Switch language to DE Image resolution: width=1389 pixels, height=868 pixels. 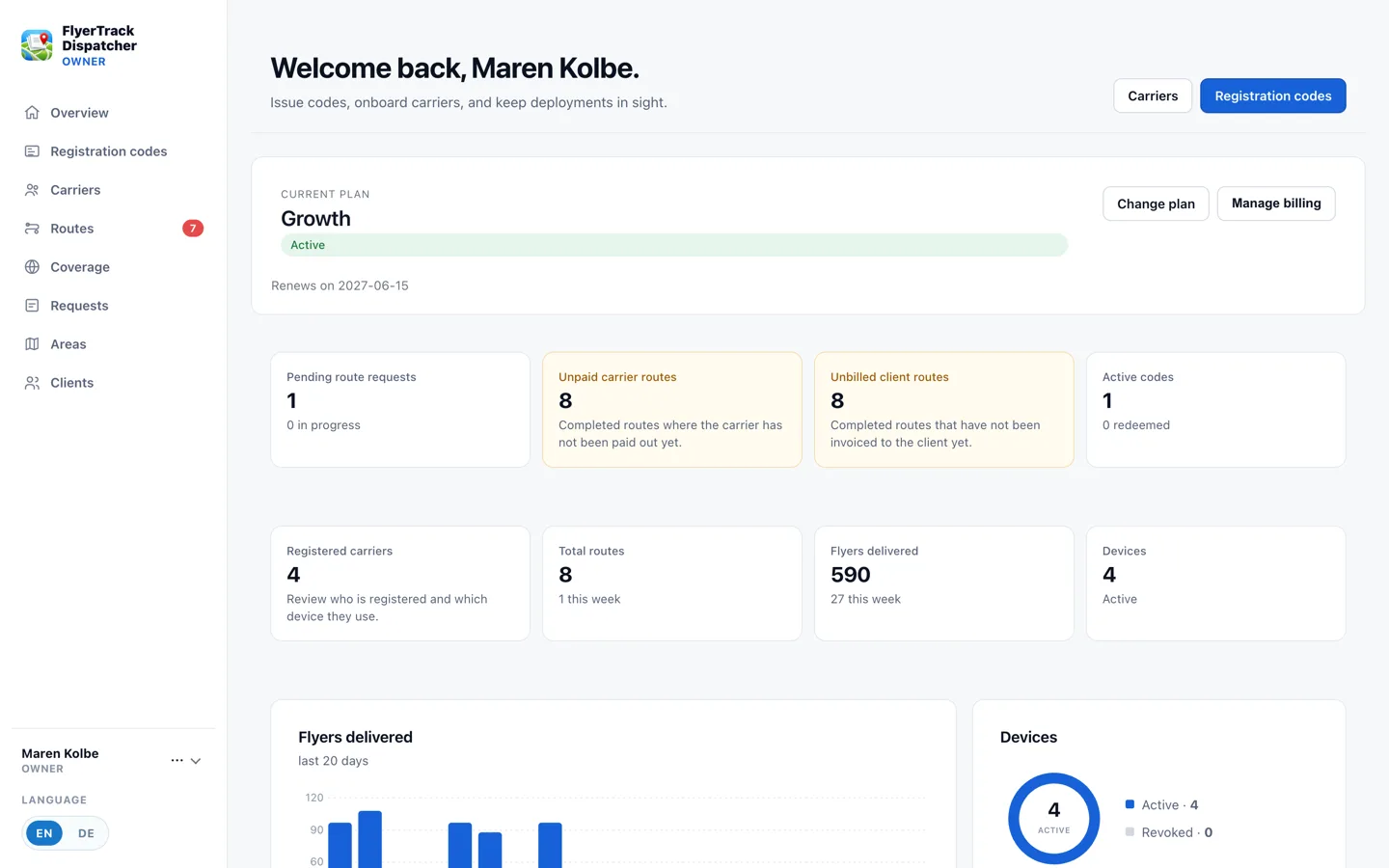pyautogui.click(x=87, y=833)
